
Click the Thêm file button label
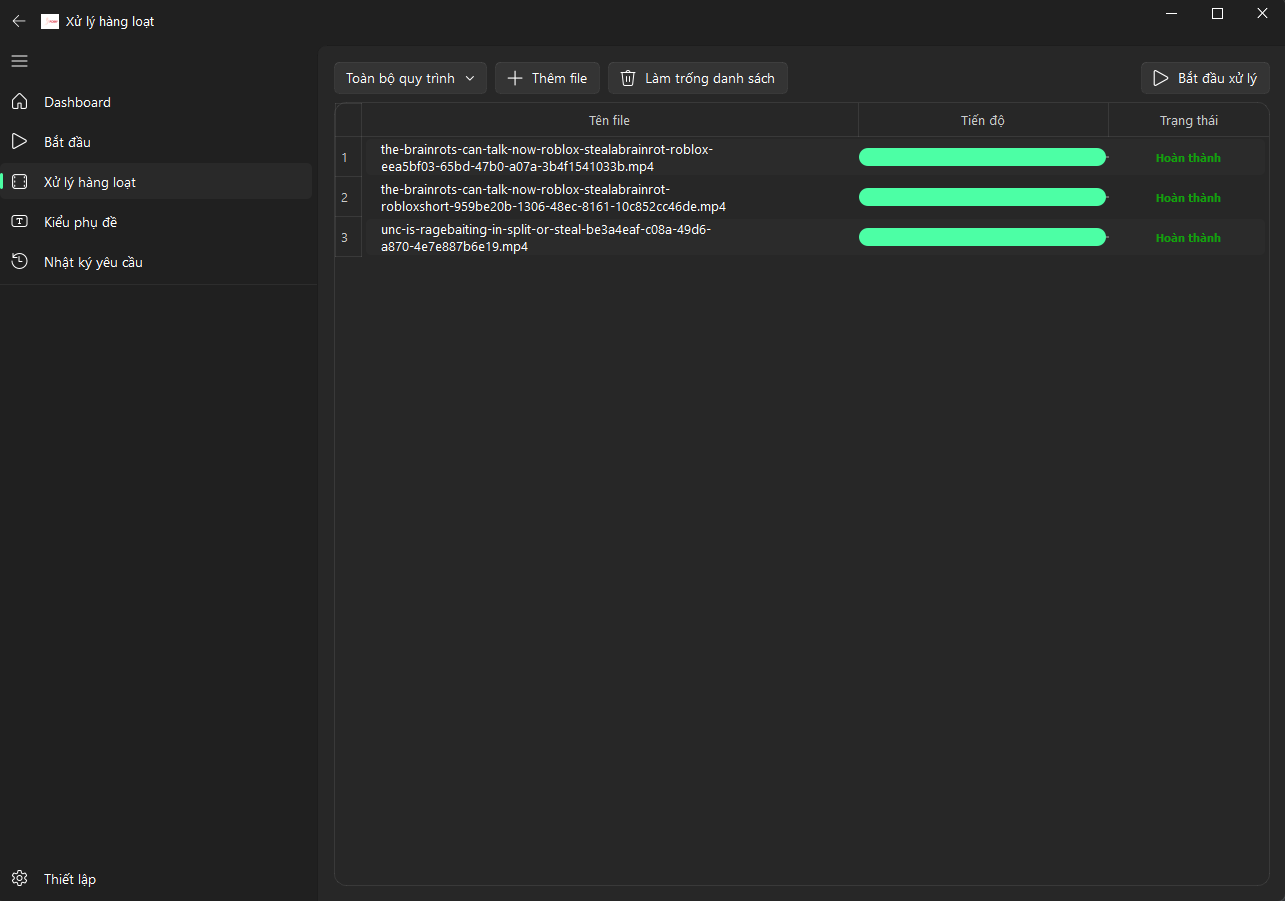pos(559,78)
